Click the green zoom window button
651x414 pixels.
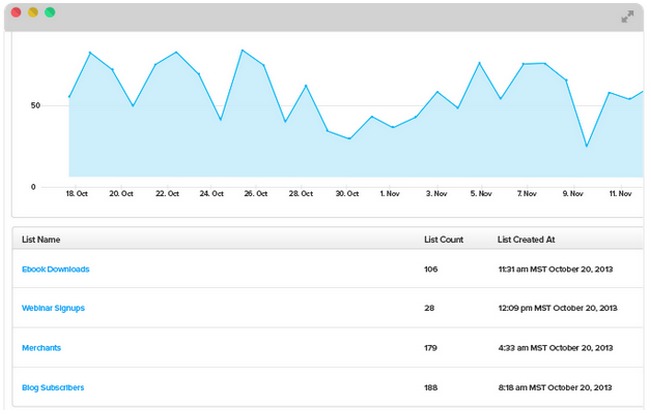pyautogui.click(x=50, y=12)
